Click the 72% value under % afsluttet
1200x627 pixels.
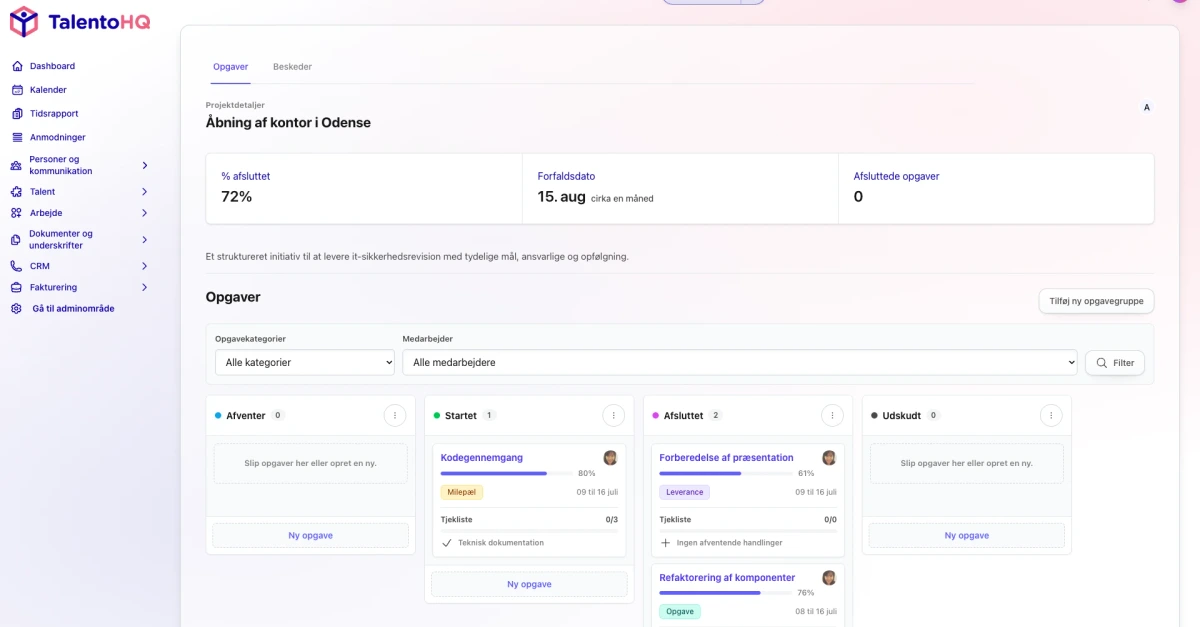237,197
